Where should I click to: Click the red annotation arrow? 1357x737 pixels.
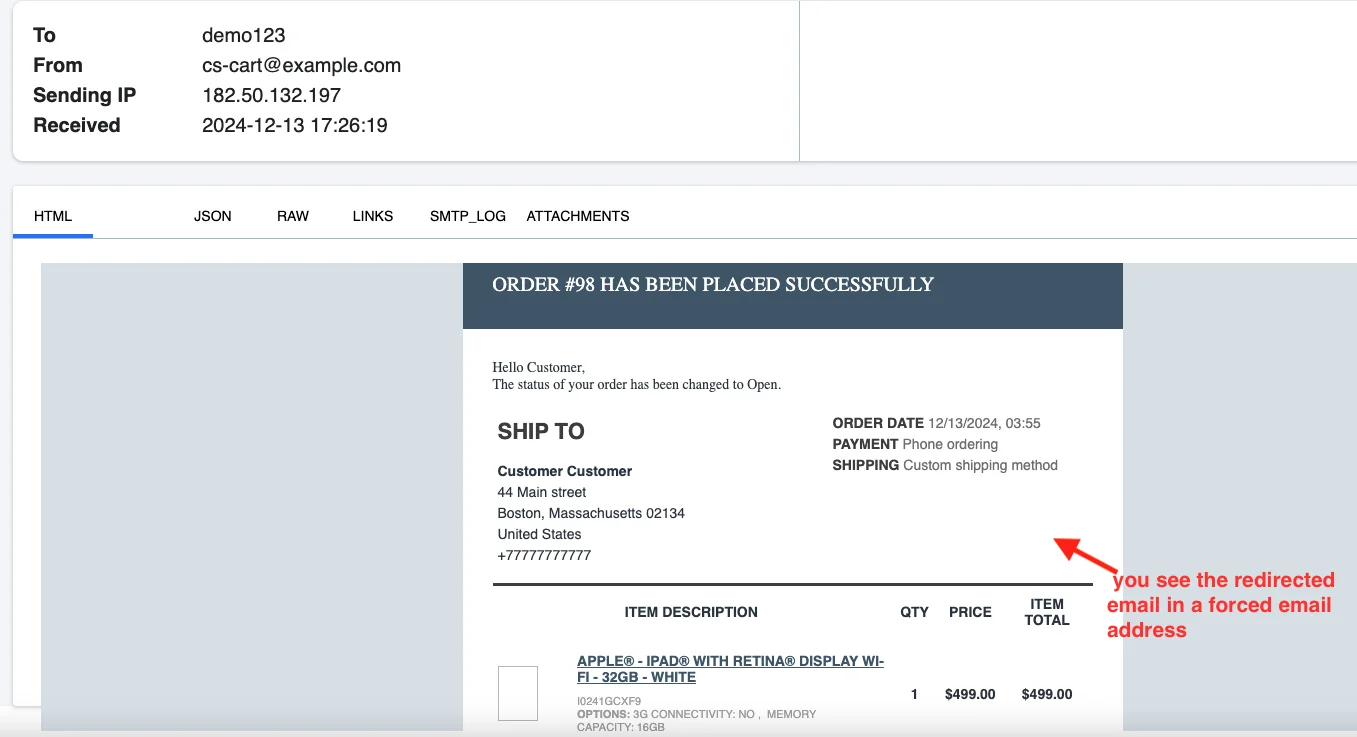(x=1085, y=554)
